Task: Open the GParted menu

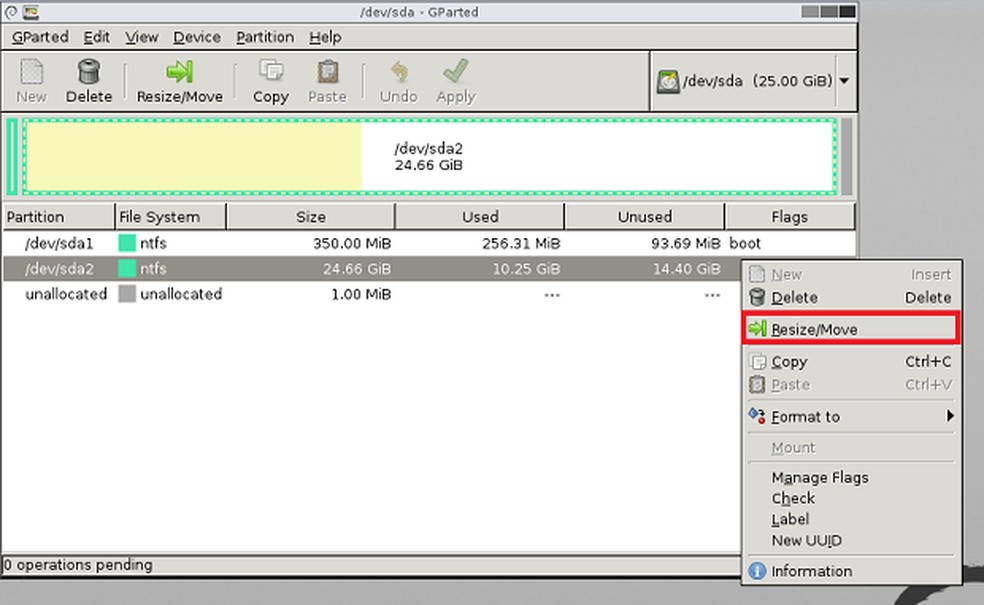Action: [40, 37]
